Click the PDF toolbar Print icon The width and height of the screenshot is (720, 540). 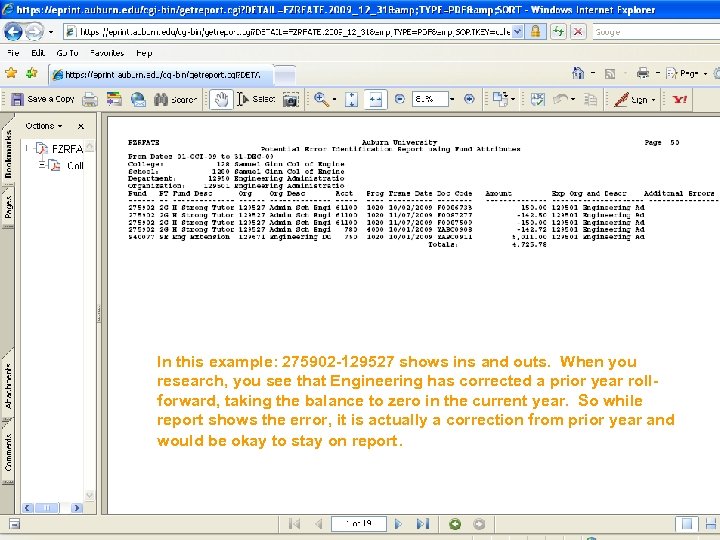tap(90, 99)
